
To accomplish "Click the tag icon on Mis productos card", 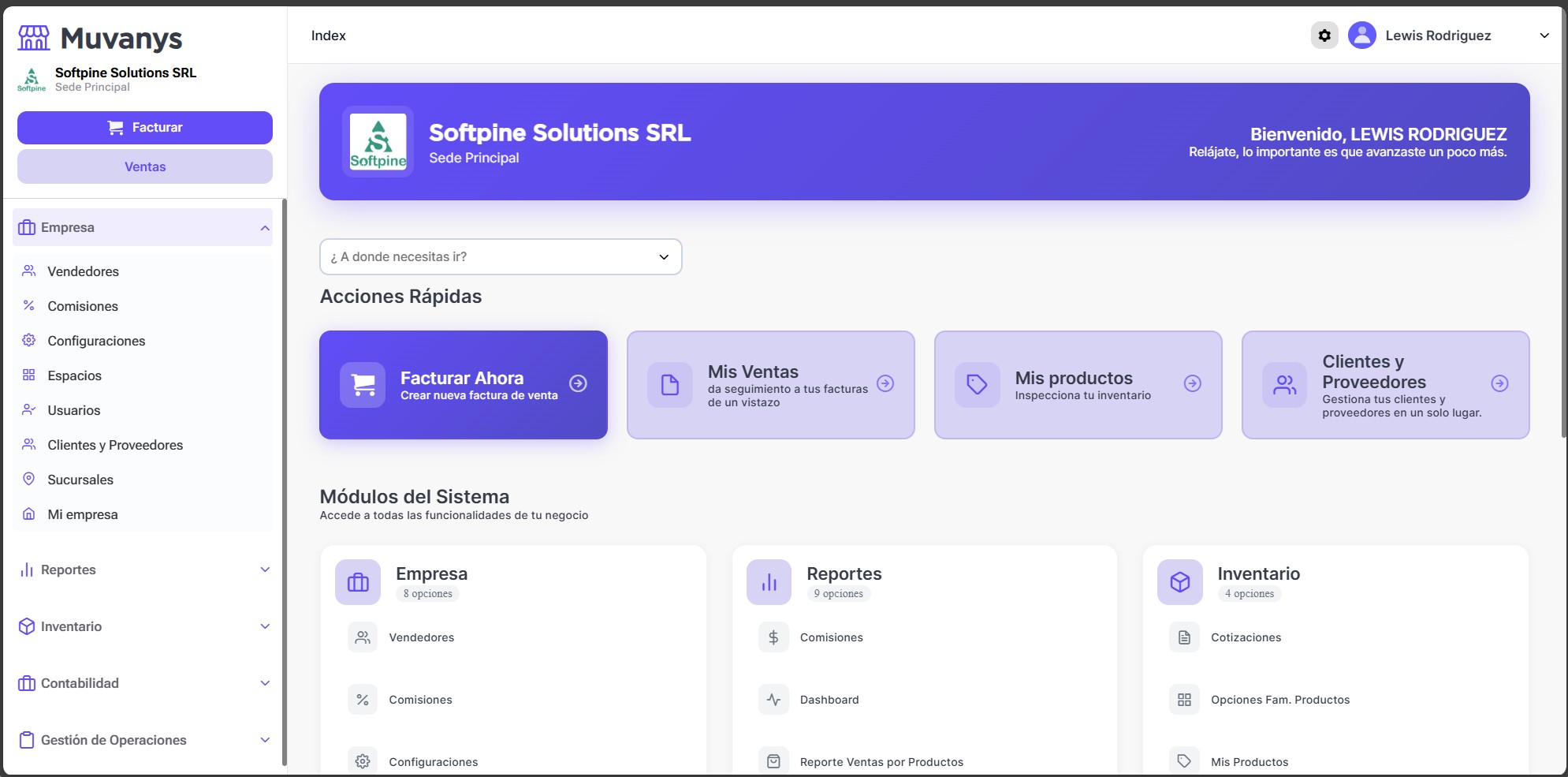I will click(x=977, y=385).
